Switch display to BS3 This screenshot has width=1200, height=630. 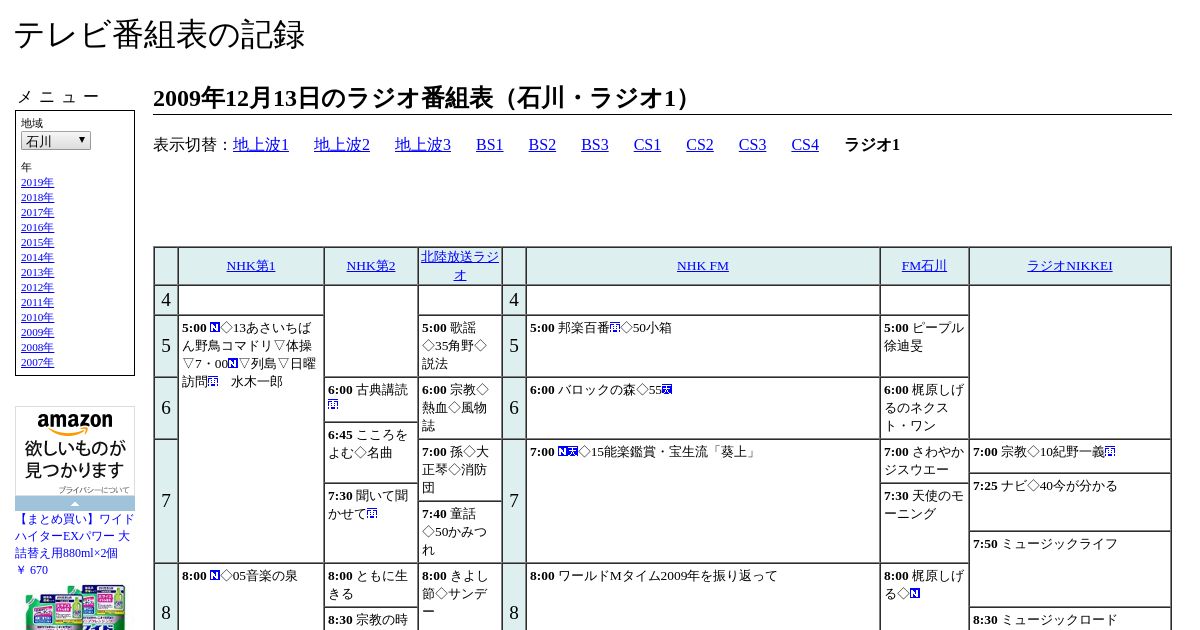(595, 145)
